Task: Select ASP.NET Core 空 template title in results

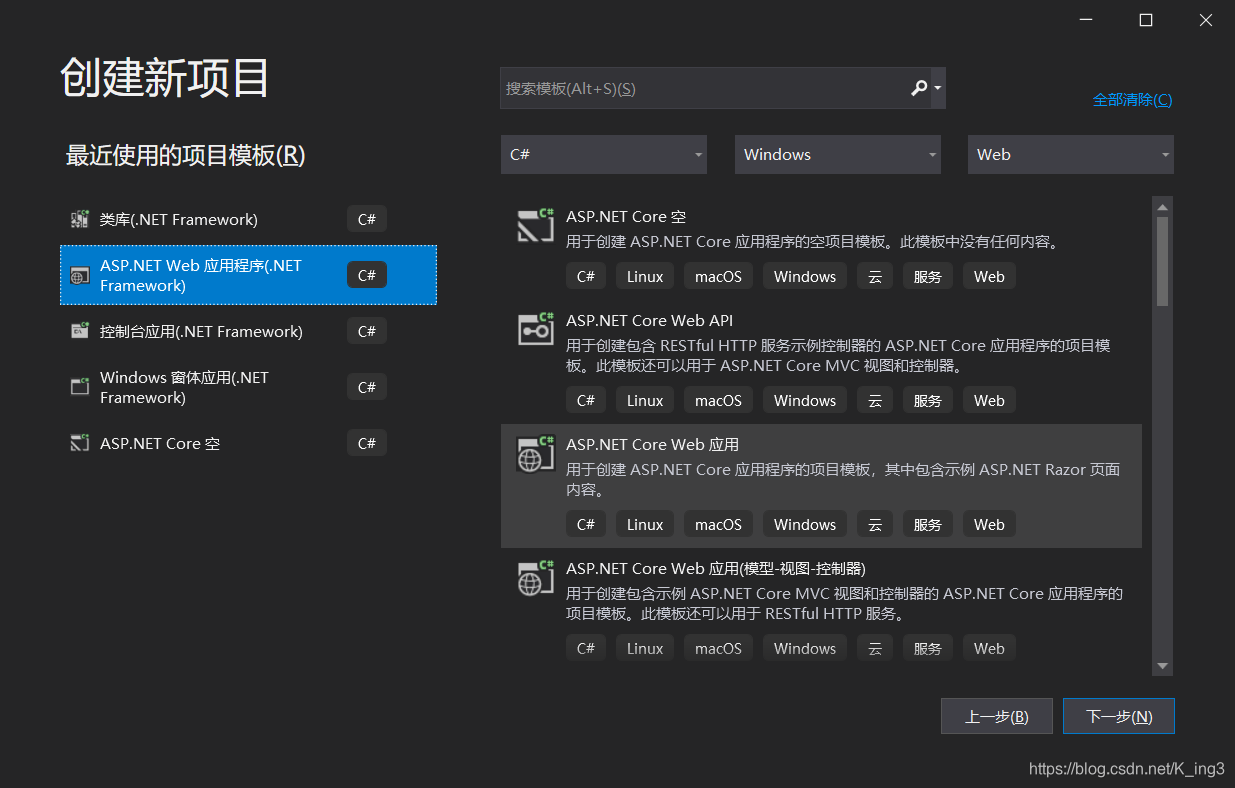Action: coord(626,216)
